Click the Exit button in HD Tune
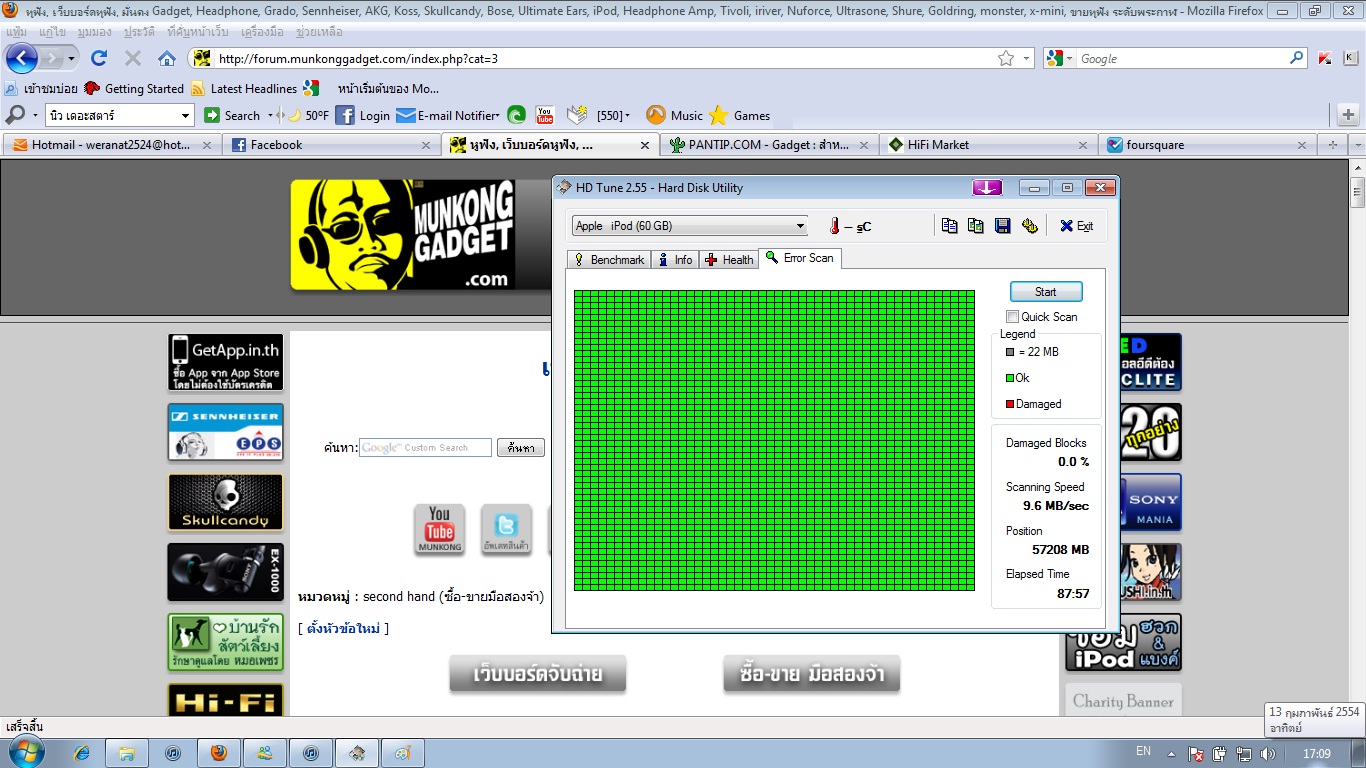 coord(1076,226)
